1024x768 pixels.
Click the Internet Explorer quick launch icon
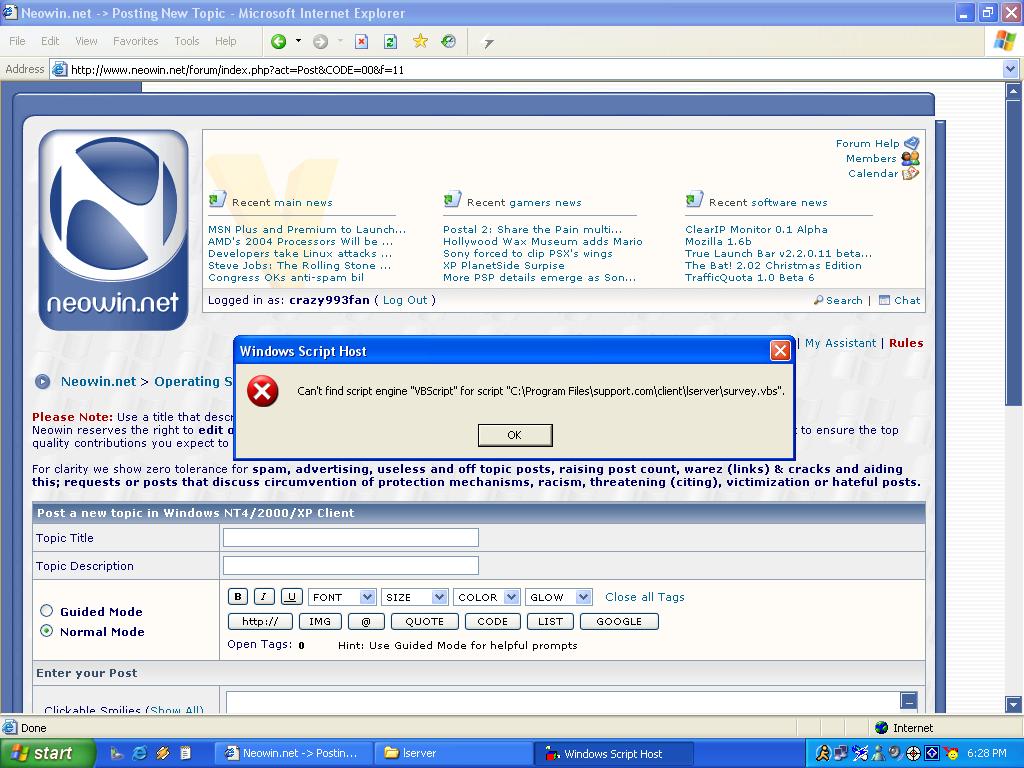pyautogui.click(x=139, y=753)
